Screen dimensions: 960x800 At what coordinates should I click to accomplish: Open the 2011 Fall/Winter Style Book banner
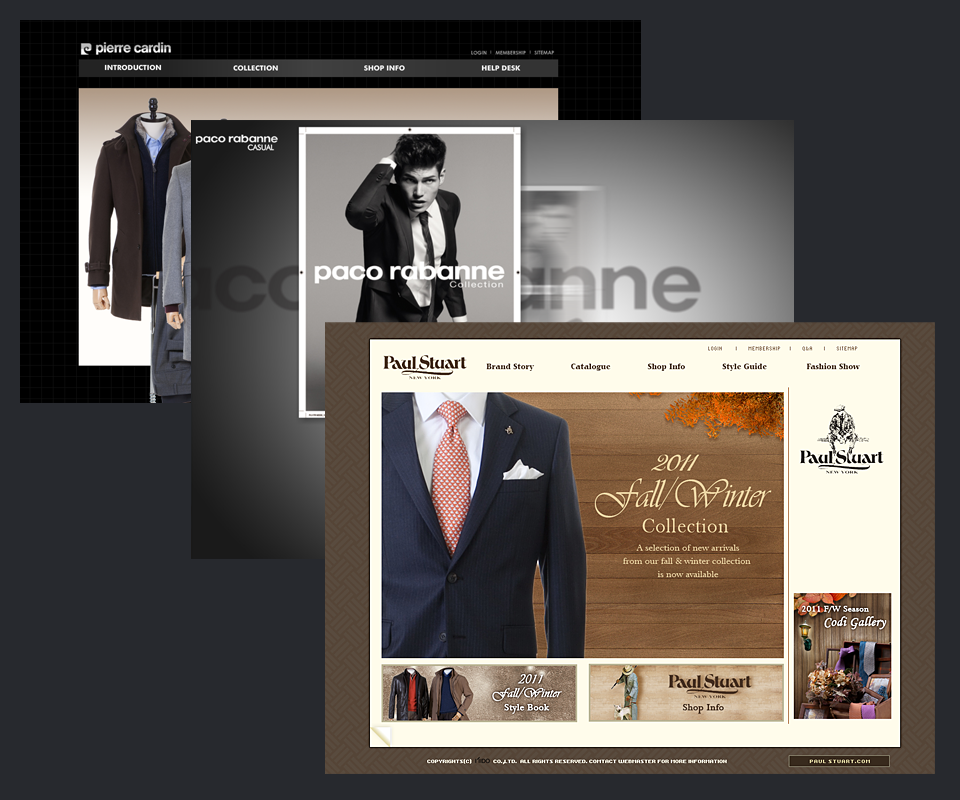click(x=479, y=693)
